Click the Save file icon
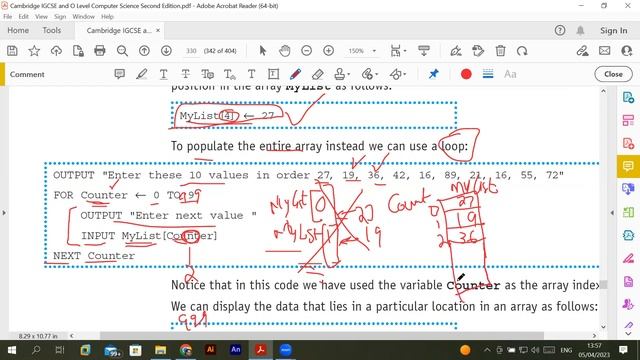The height and width of the screenshot is (360, 640). click(x=12, y=51)
